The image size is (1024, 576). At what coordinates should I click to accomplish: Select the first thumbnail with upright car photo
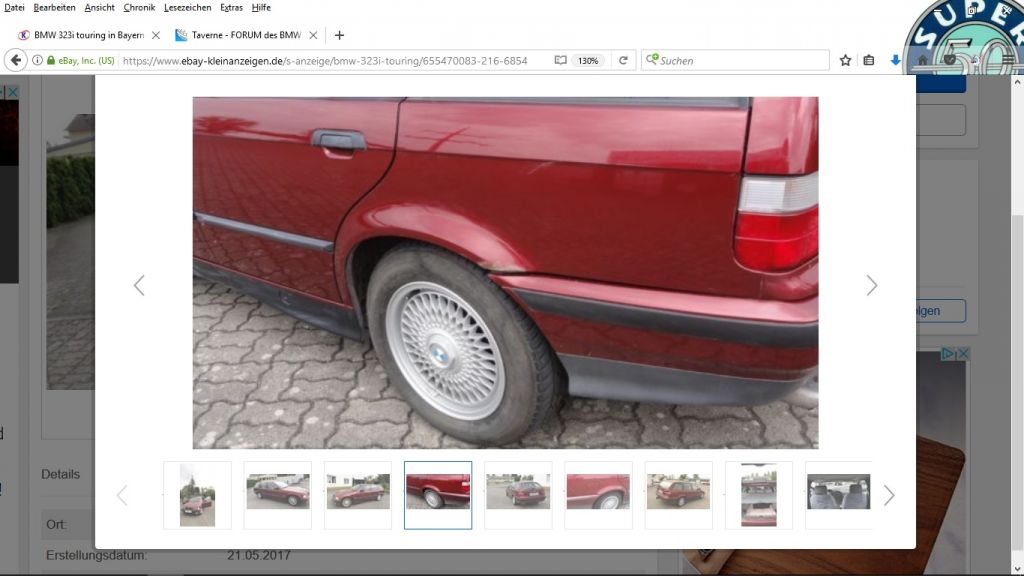click(x=197, y=495)
